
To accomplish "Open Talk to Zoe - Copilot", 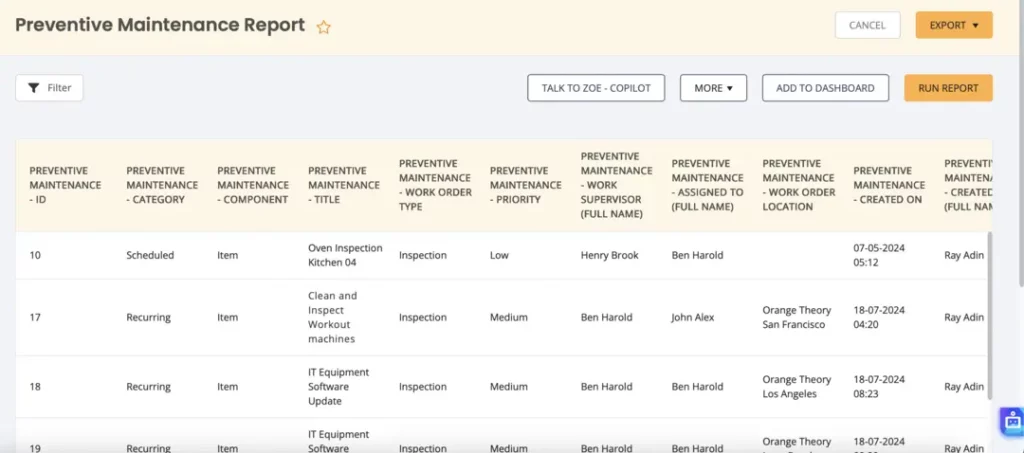I will [x=596, y=88].
